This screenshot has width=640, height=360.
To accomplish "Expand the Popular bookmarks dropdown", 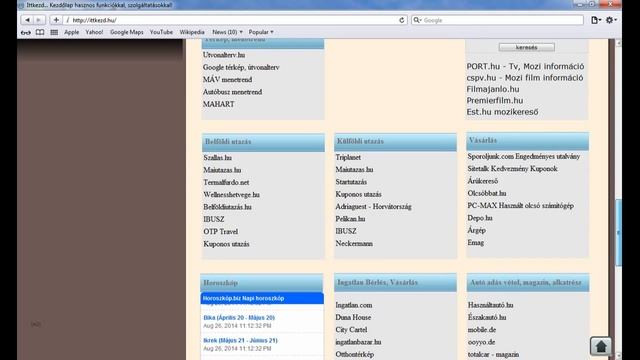I will pos(261,32).
